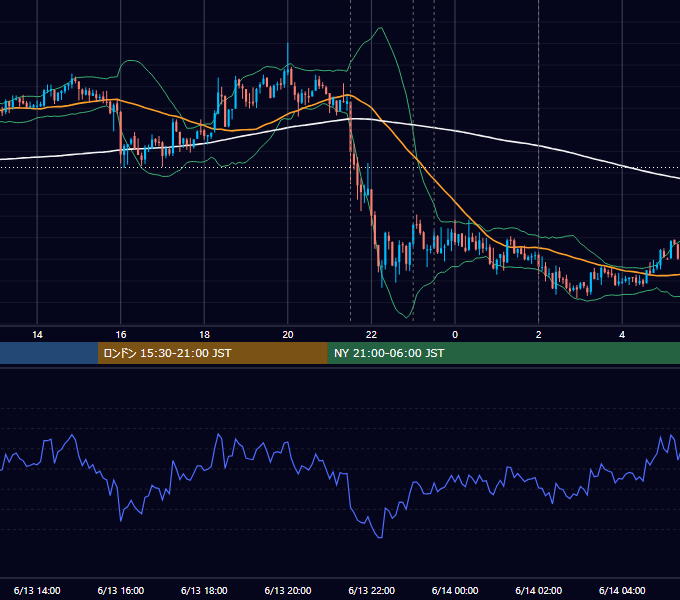Click the 6/13 20:00 date label
Image resolution: width=680 pixels, height=600 pixels.
pos(288,590)
